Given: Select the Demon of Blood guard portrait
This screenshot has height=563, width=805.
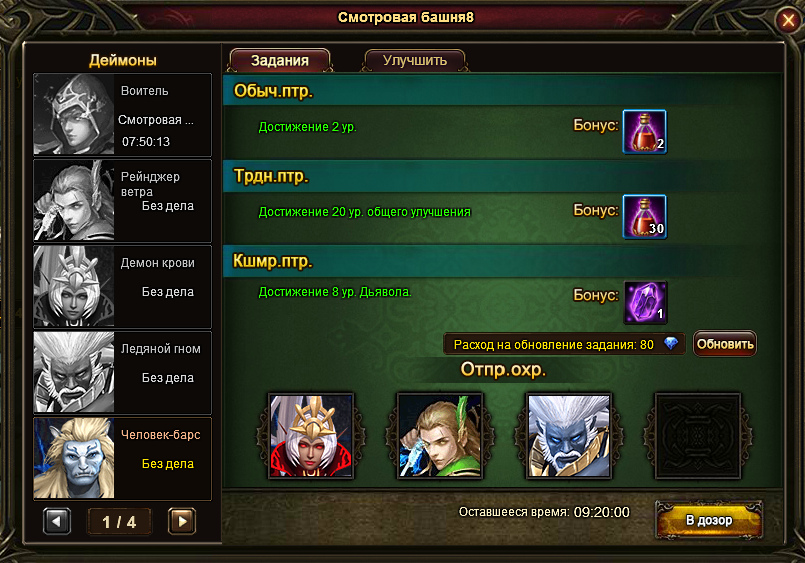Looking at the screenshot, I should 311,436.
